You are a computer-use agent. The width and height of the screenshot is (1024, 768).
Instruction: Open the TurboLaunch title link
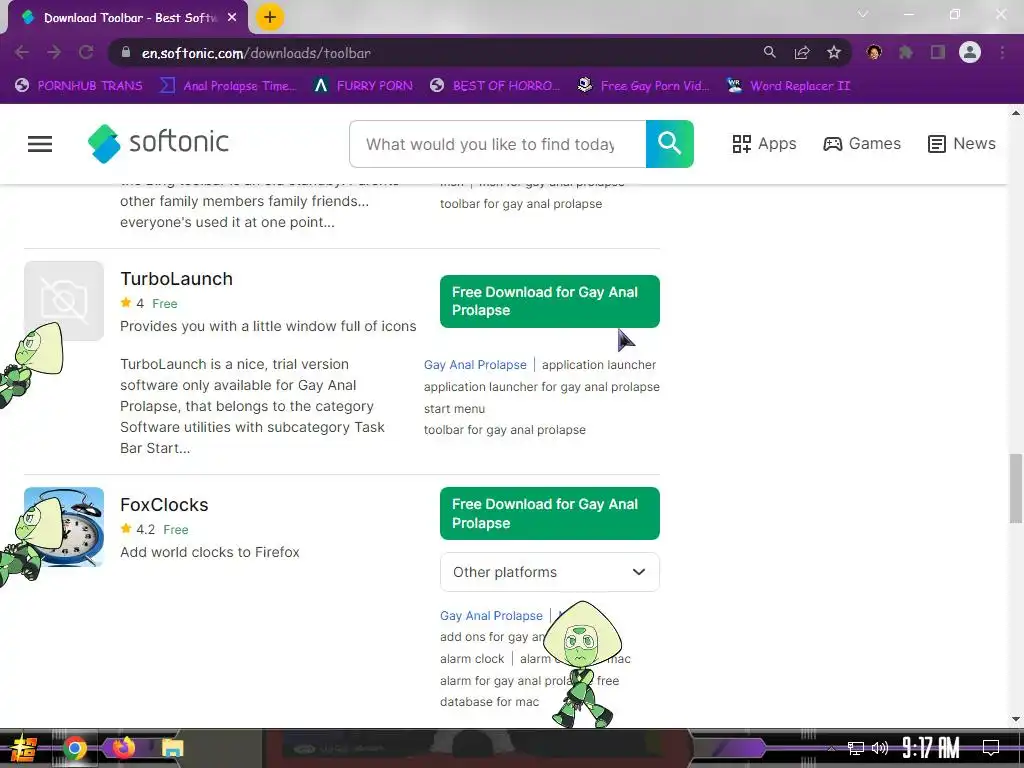point(176,279)
